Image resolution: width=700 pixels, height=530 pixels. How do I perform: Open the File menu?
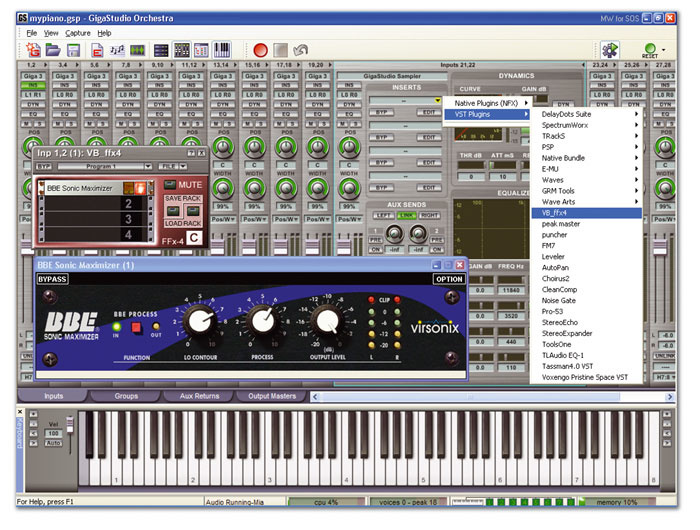[x=32, y=33]
